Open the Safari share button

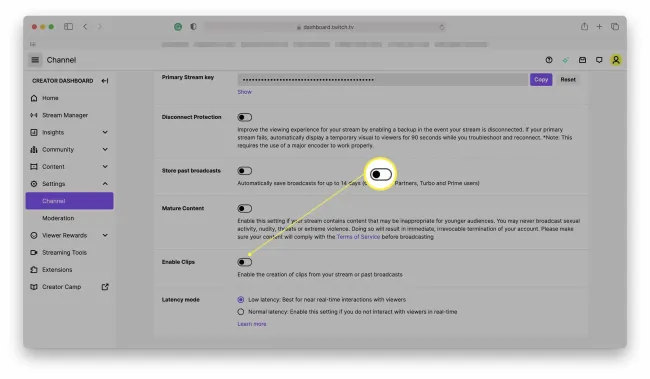[x=584, y=27]
